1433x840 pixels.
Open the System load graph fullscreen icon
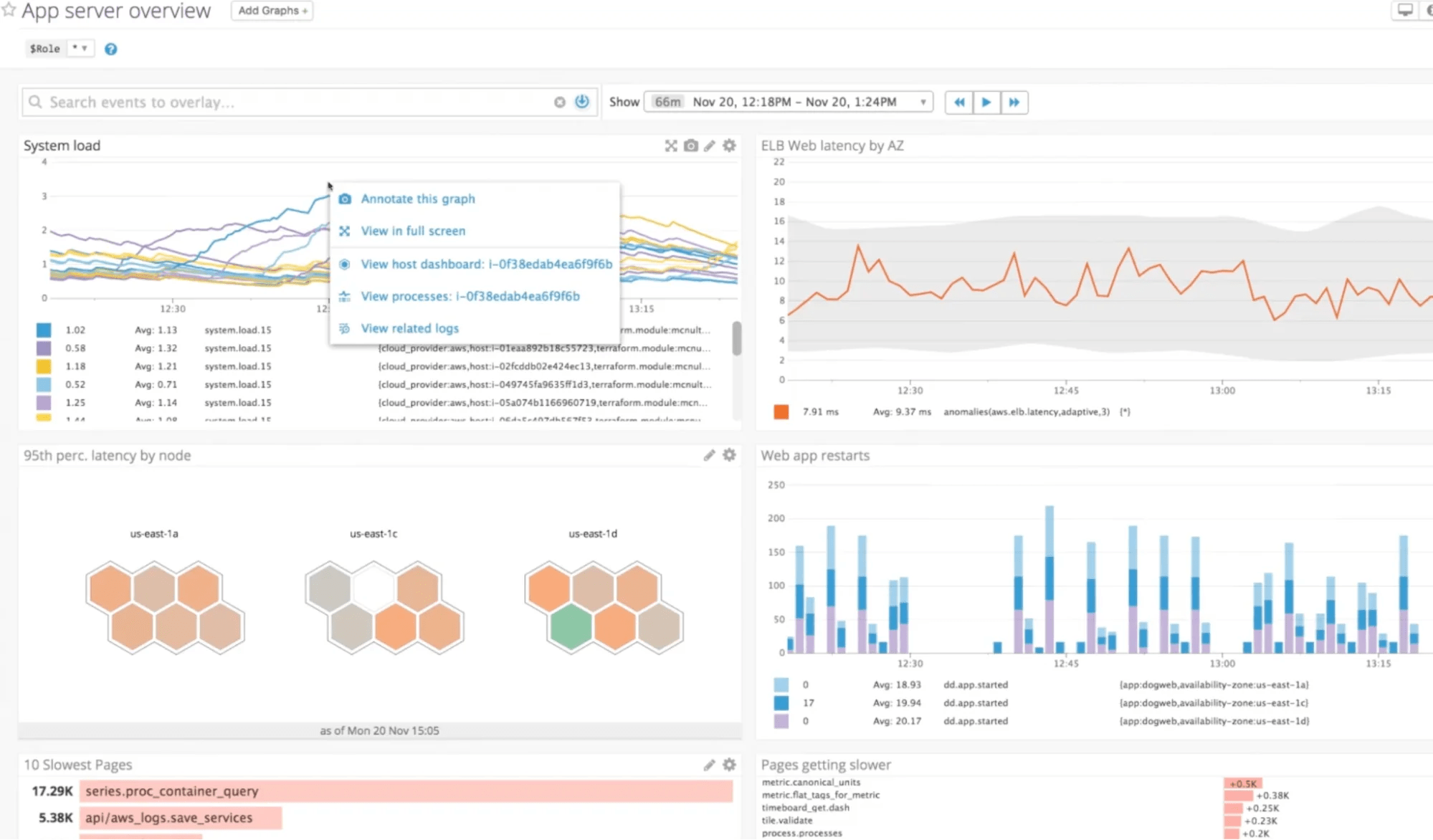(x=671, y=145)
